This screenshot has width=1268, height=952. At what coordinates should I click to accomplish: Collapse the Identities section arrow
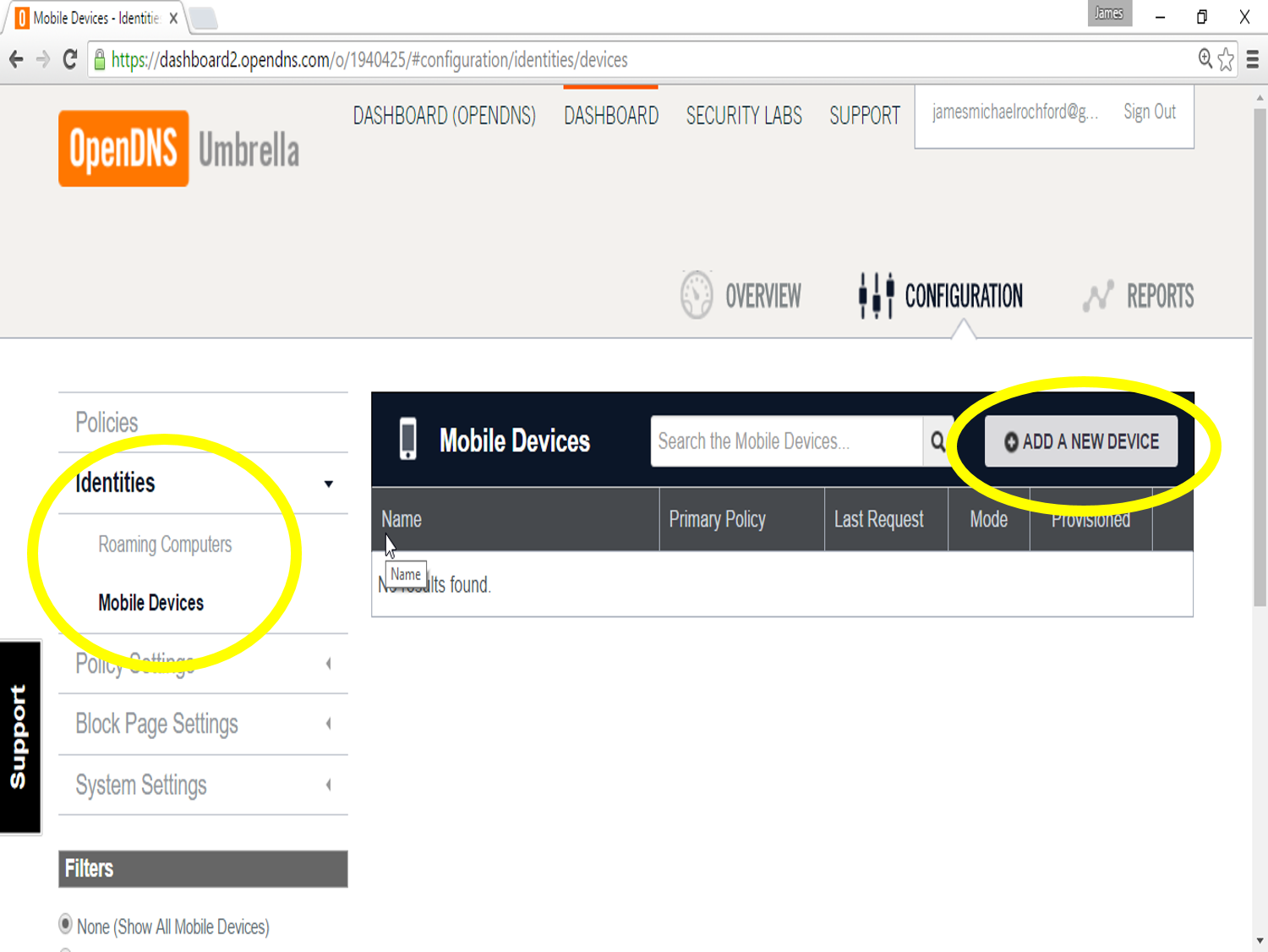pos(329,484)
